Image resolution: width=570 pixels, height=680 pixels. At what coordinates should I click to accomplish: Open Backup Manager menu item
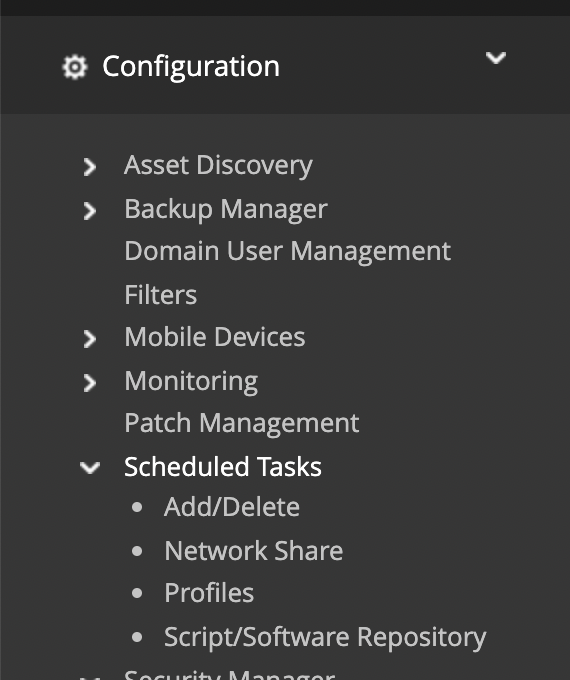tap(226, 209)
